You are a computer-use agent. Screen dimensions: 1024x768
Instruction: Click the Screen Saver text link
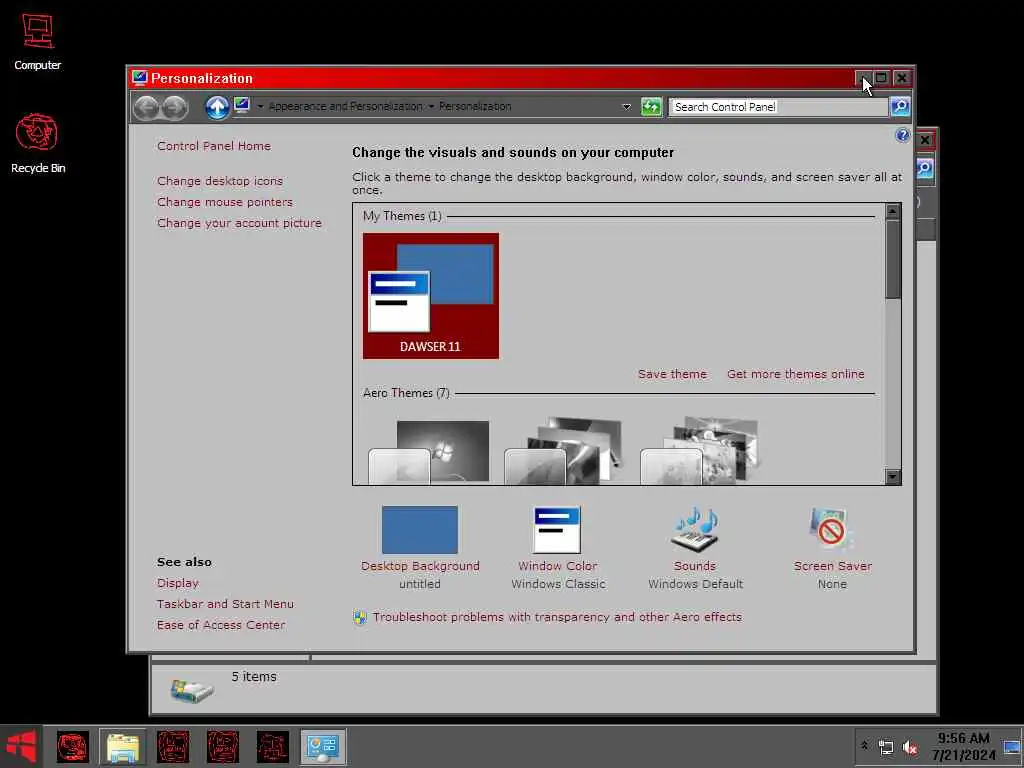pos(833,566)
